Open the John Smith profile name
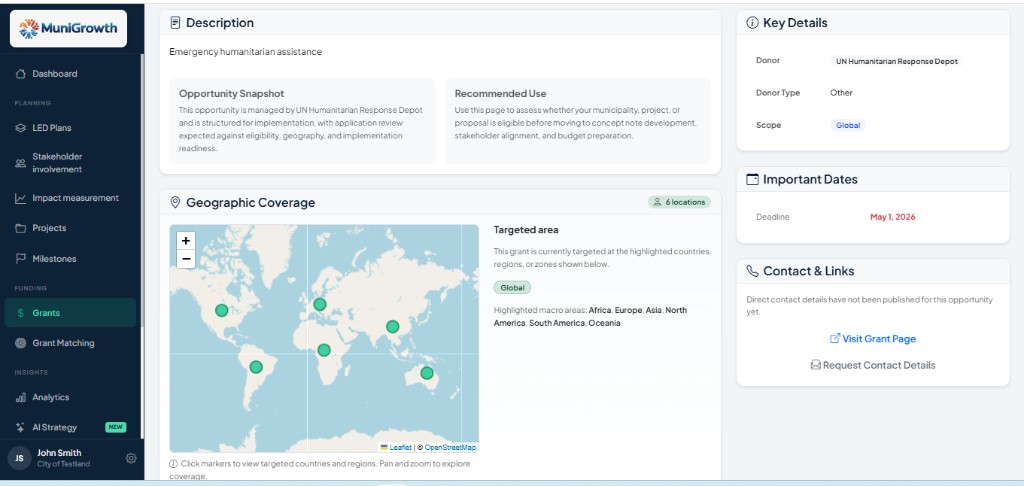 (x=59, y=453)
